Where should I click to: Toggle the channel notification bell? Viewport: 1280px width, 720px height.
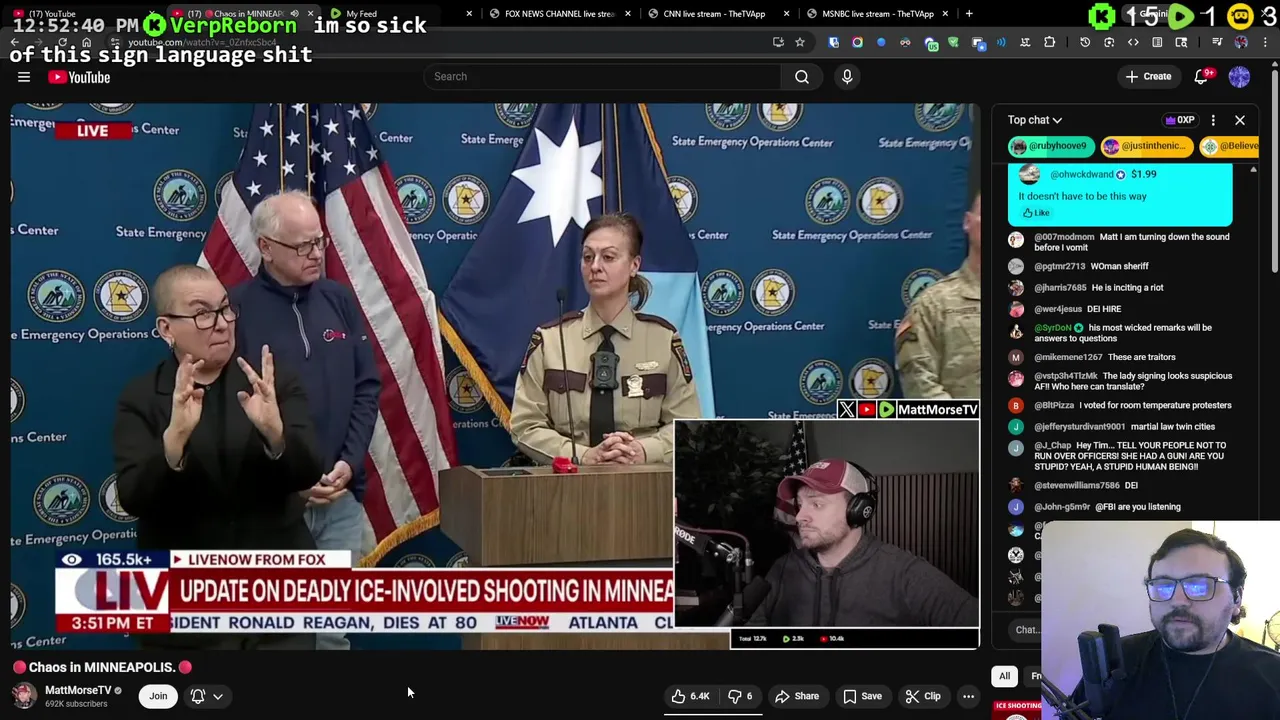(198, 696)
